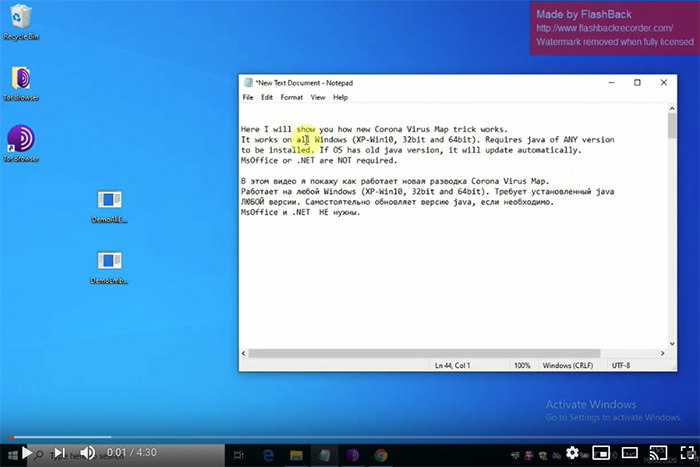
Task: Minimize the Notepad window
Action: pos(611,83)
